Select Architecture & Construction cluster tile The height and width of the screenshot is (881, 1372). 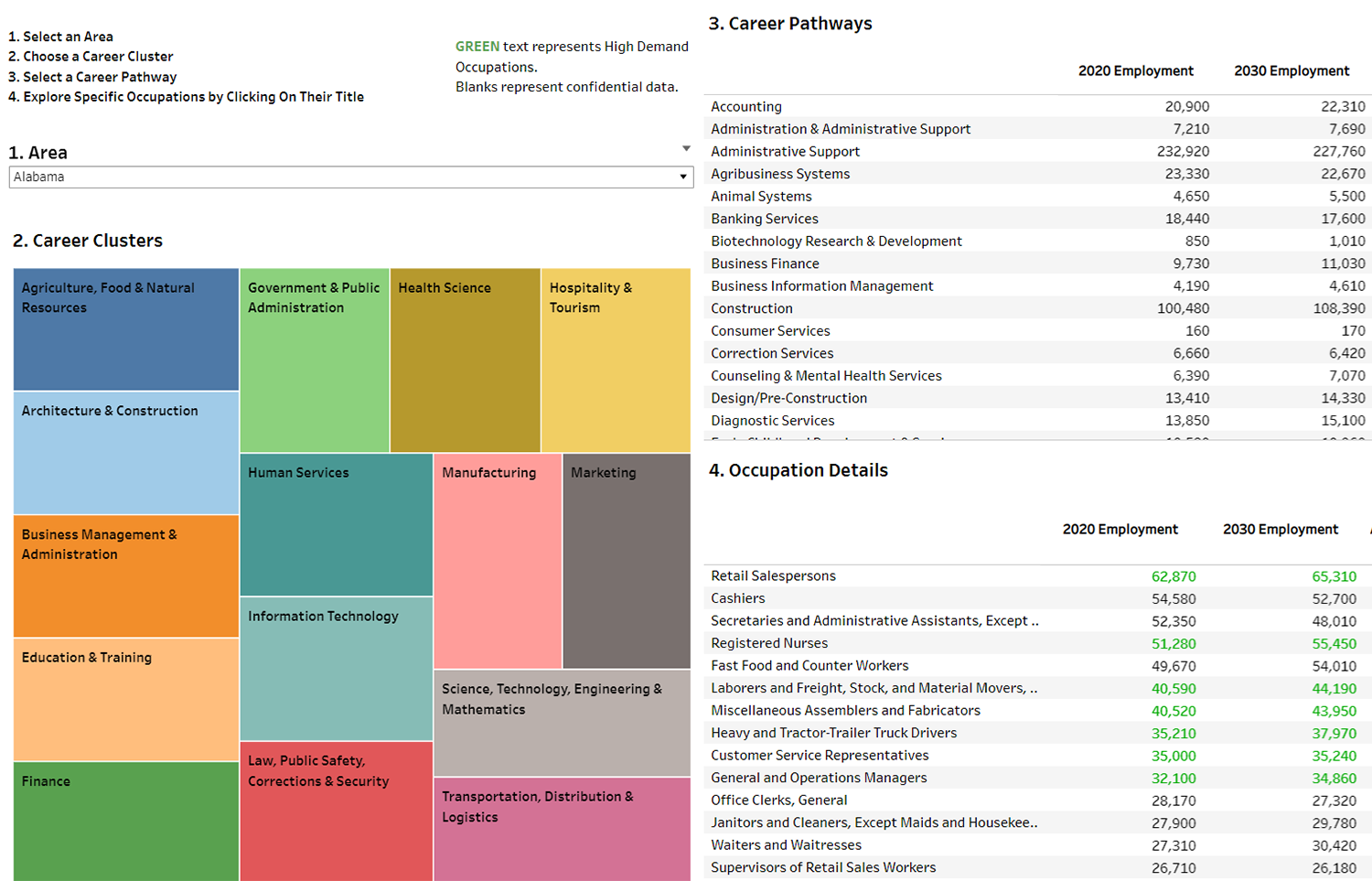(126, 453)
